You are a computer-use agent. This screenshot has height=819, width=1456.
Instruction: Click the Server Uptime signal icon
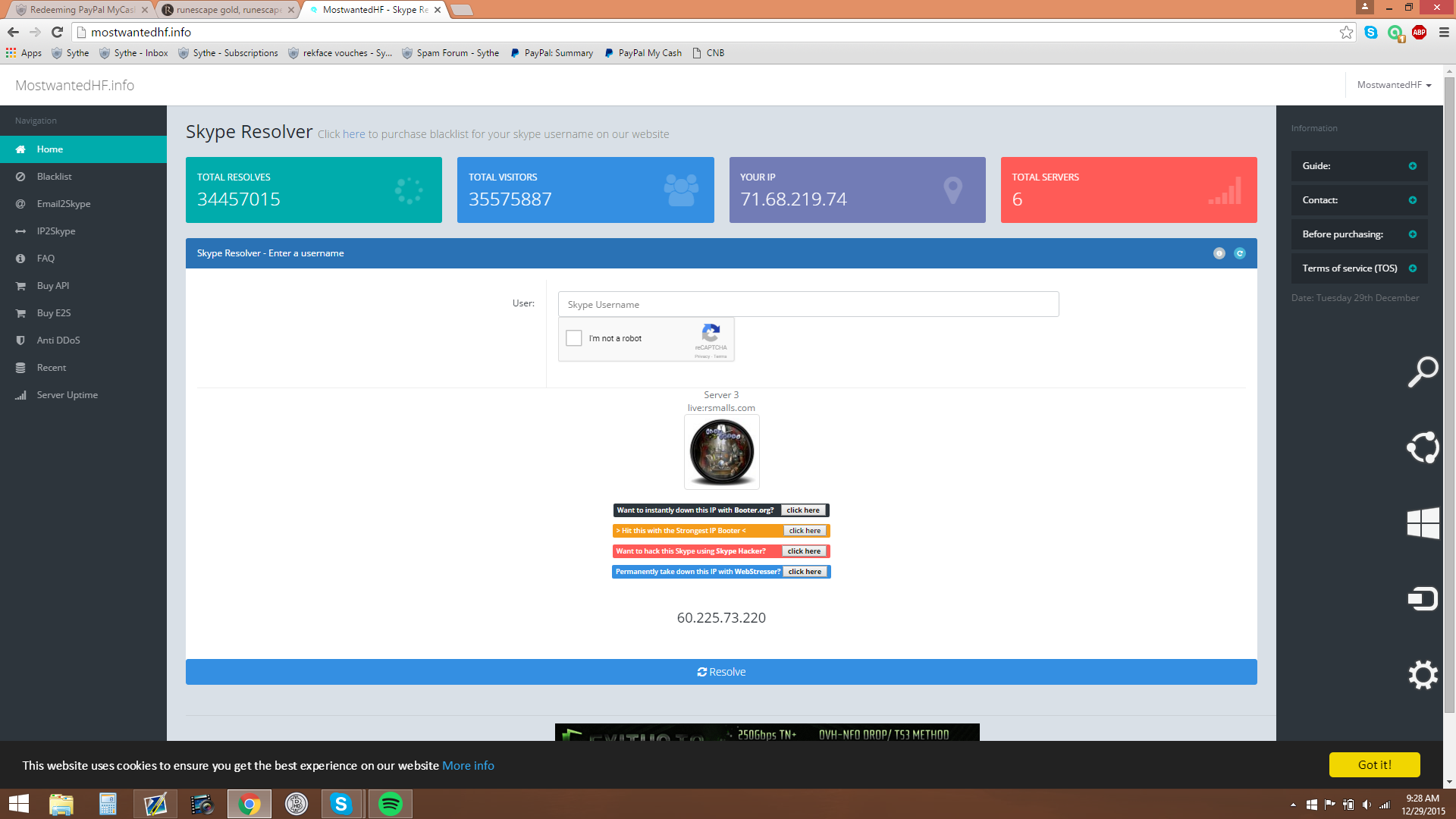[x=20, y=395]
